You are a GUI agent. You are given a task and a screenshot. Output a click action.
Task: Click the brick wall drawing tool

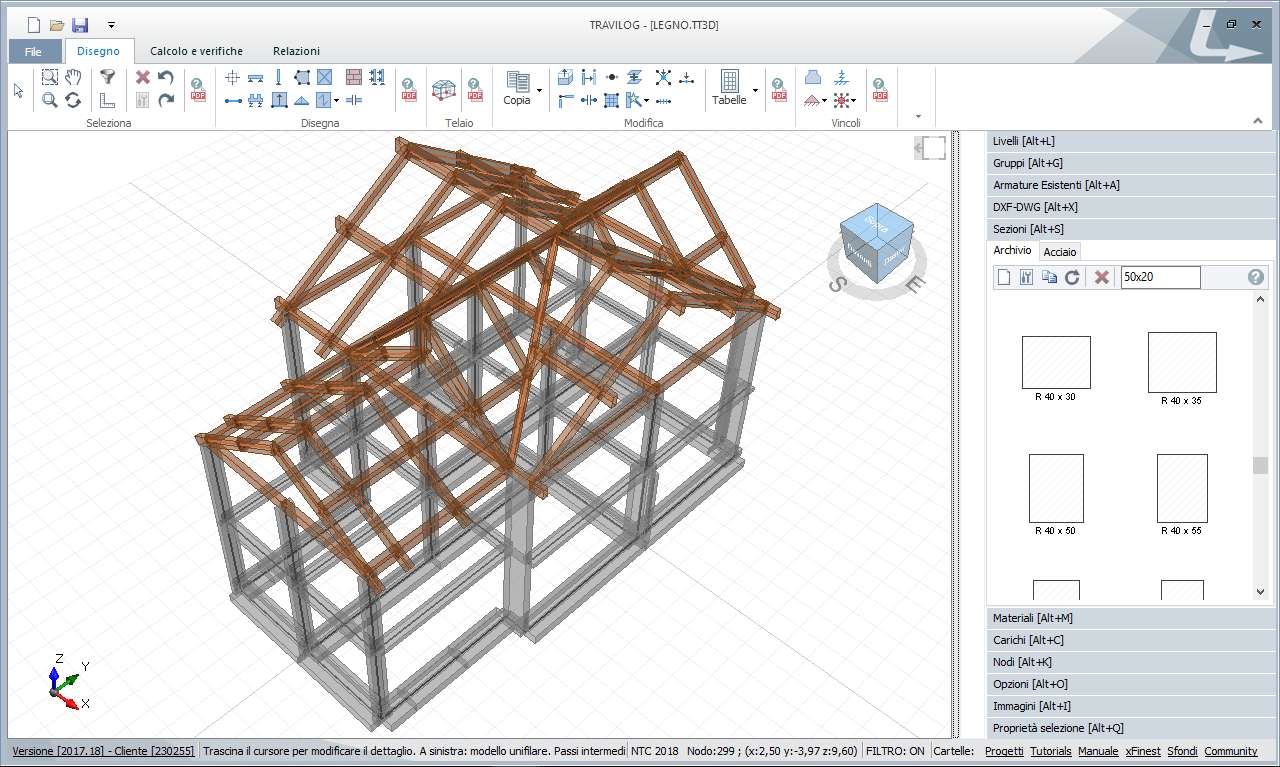[x=354, y=77]
